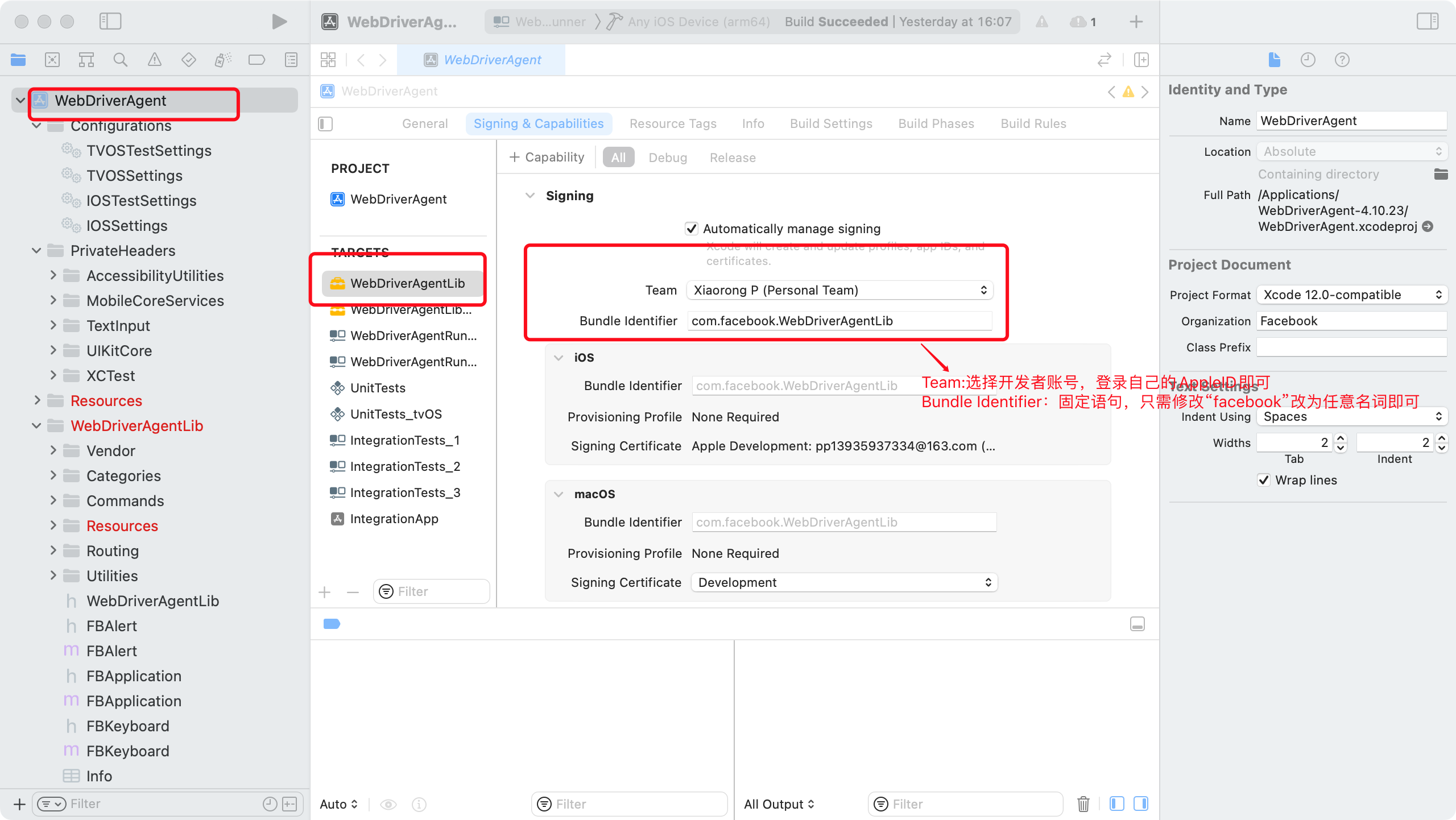Select the Release configuration filter
Viewport: 1456px width, 820px height.
click(733, 158)
